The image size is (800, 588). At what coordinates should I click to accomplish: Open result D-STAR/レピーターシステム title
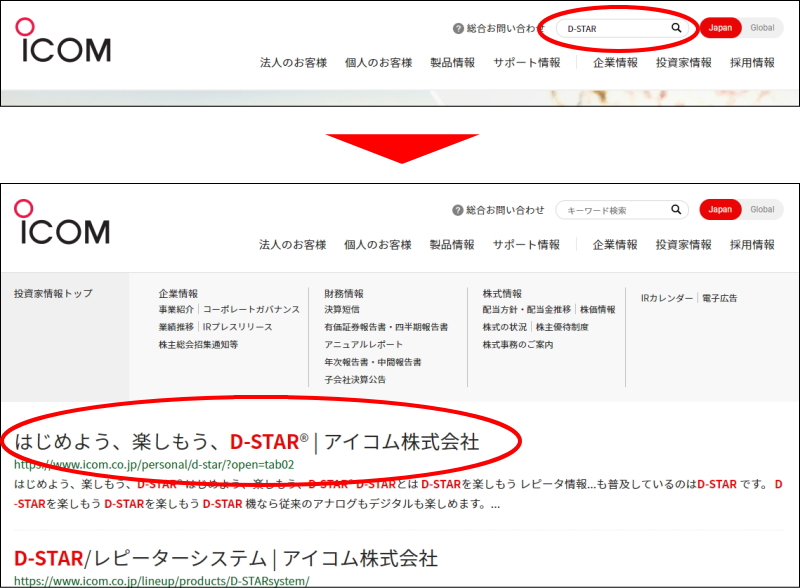click(x=226, y=558)
